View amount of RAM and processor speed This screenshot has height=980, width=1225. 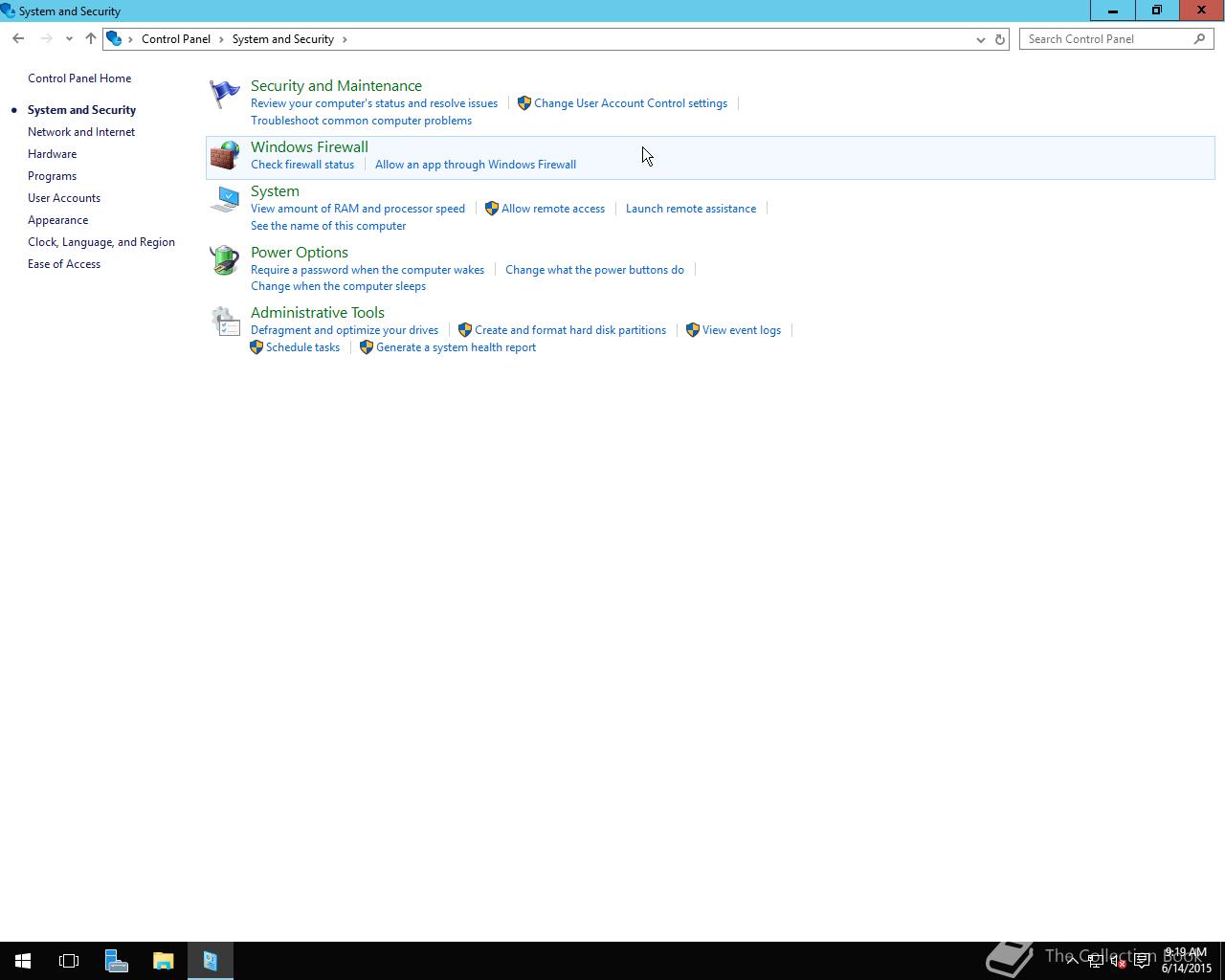(x=358, y=209)
